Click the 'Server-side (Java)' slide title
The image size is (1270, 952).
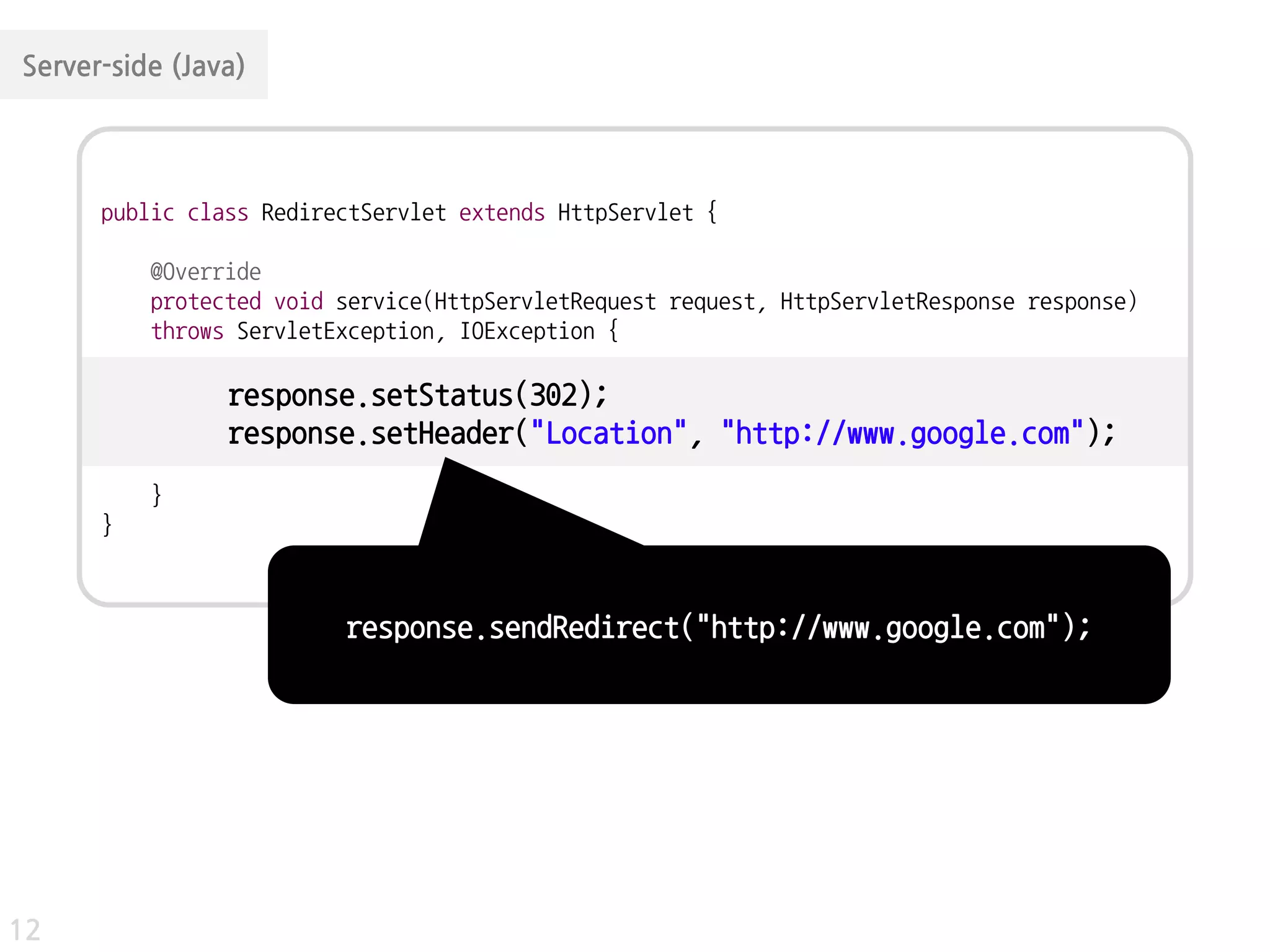pos(134,66)
